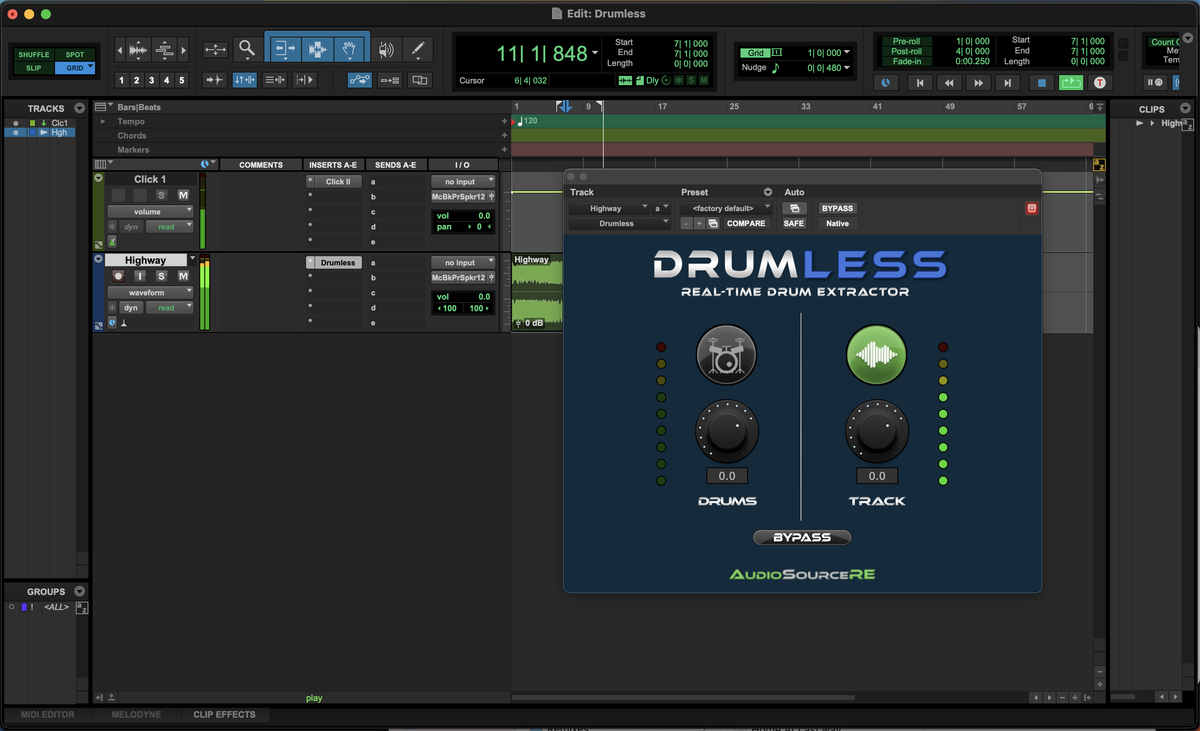Viewport: 1200px width, 731px height.
Task: Expand the Tempo ruler
Action: [x=102, y=122]
